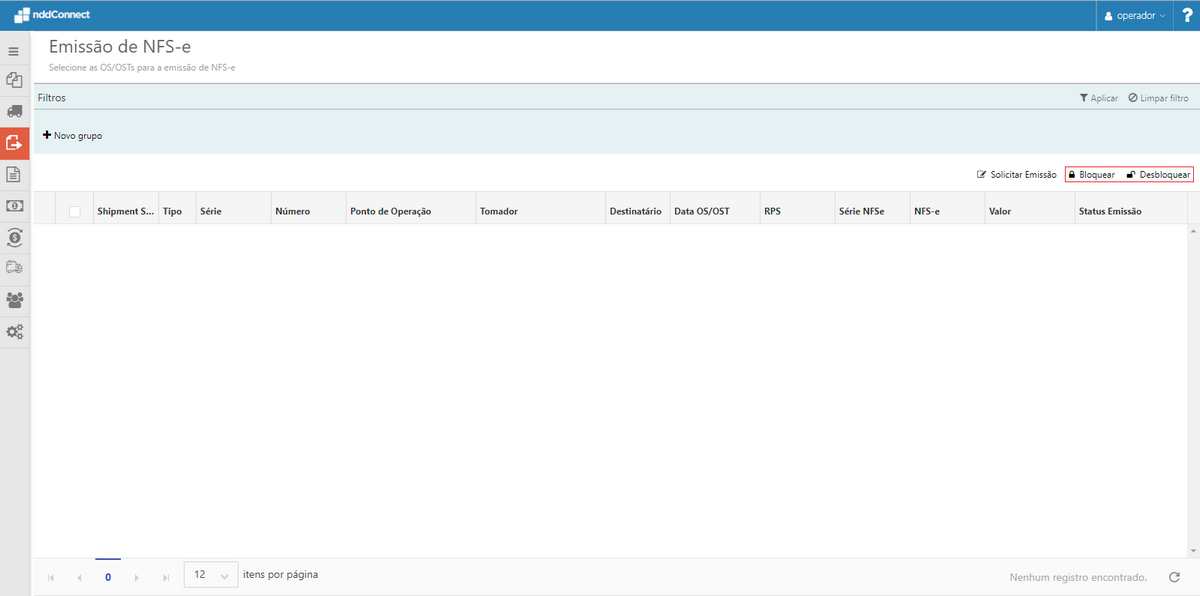Expand the operador user dropdown
Viewport: 1200px width, 596px height.
coord(1134,16)
